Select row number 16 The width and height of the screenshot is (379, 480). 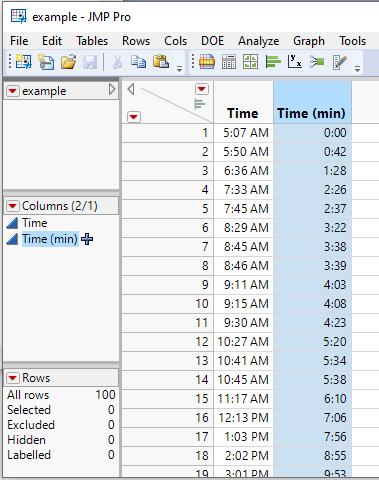pos(168,418)
